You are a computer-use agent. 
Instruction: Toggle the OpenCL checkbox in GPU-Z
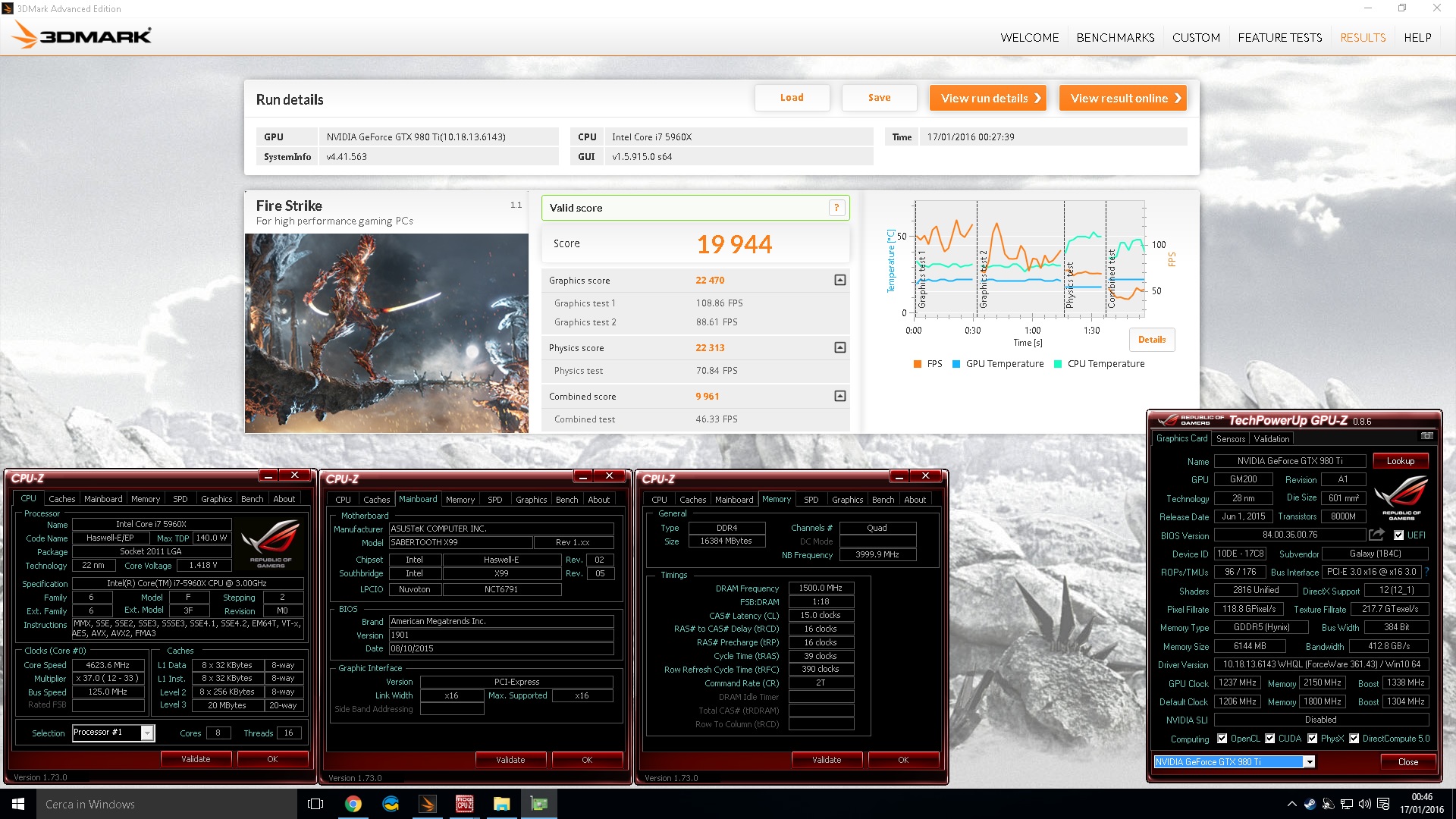1222,739
